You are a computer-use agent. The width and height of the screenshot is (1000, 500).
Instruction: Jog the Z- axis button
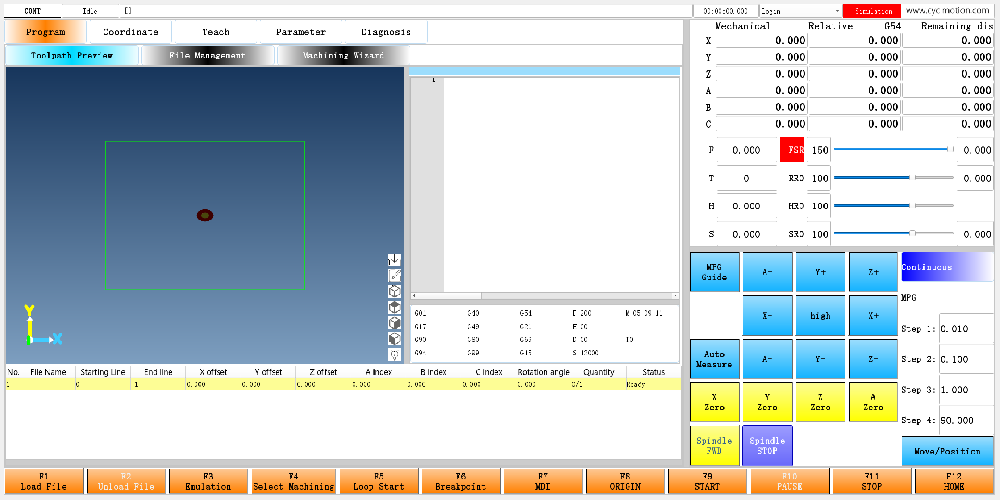point(873,359)
